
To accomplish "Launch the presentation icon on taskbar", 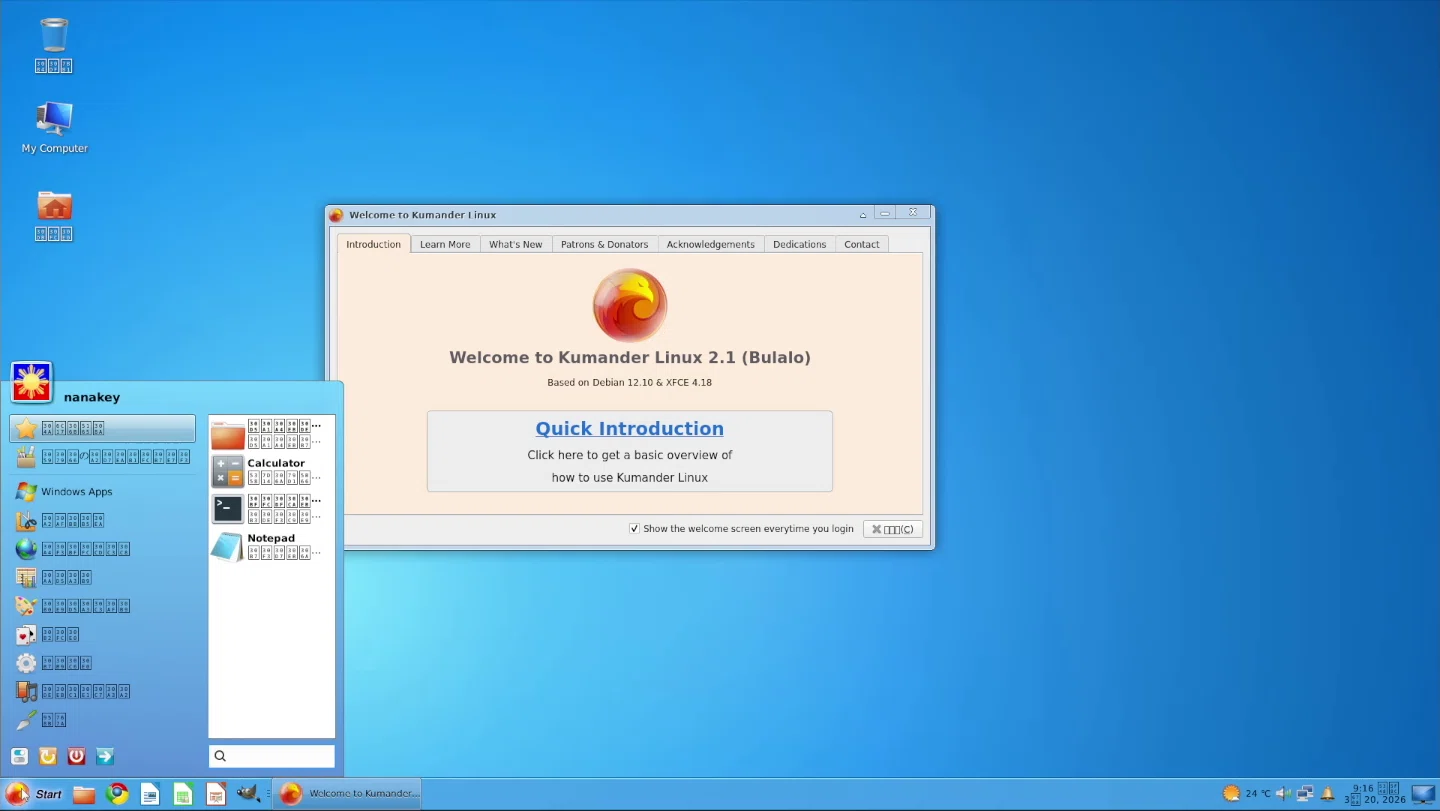I will (215, 794).
